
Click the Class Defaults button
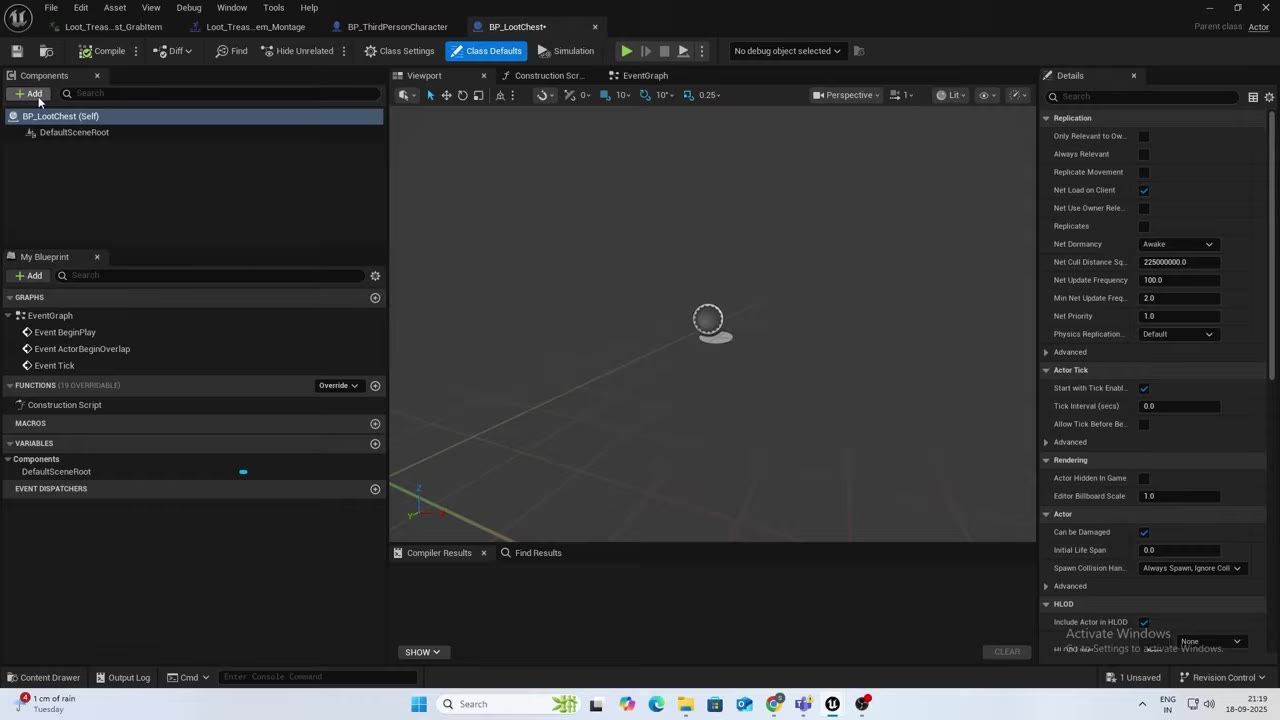pyautogui.click(x=486, y=51)
